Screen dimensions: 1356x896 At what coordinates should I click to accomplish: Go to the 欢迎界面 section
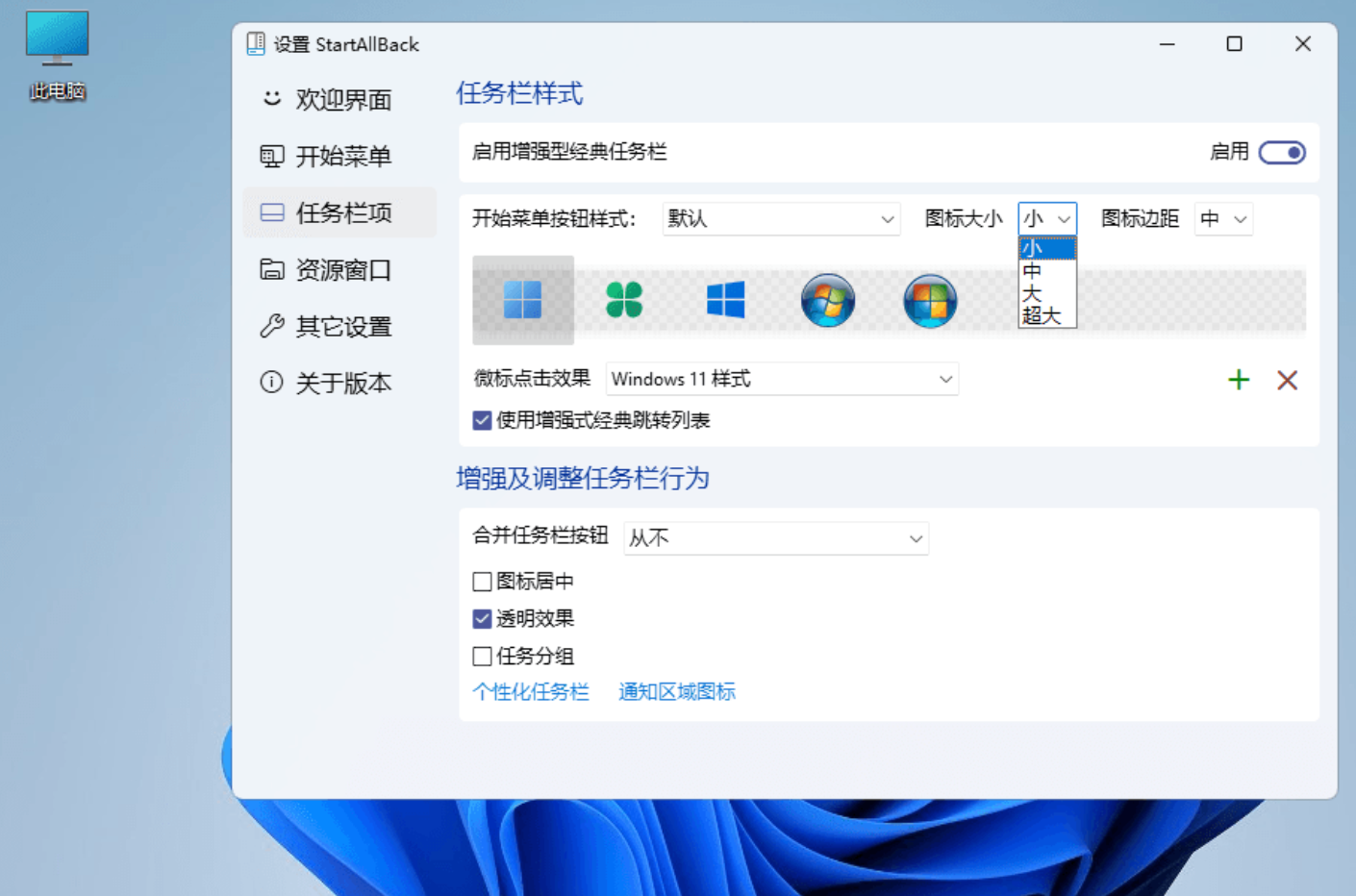(x=339, y=100)
